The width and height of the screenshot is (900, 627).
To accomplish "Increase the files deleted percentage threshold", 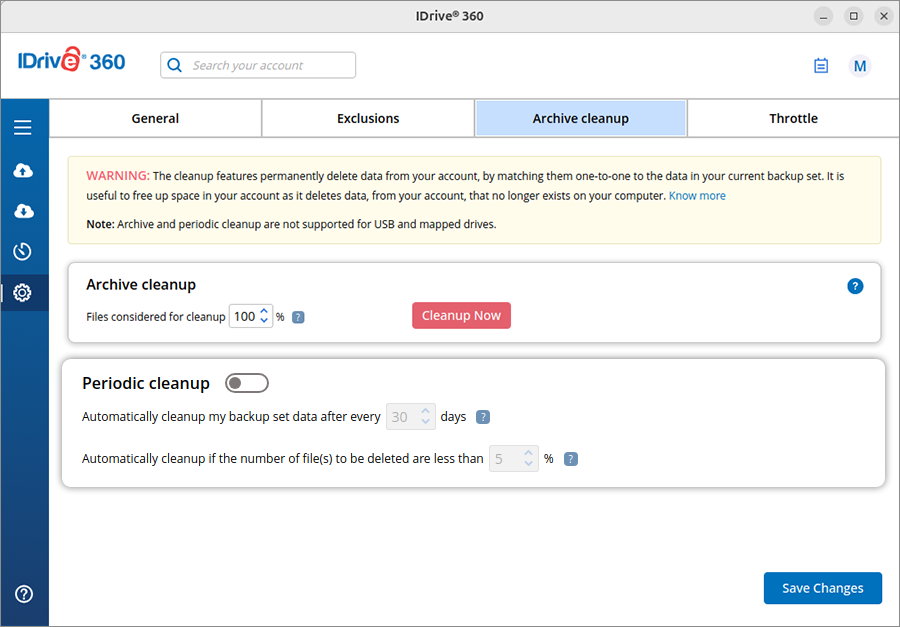I will click(529, 453).
